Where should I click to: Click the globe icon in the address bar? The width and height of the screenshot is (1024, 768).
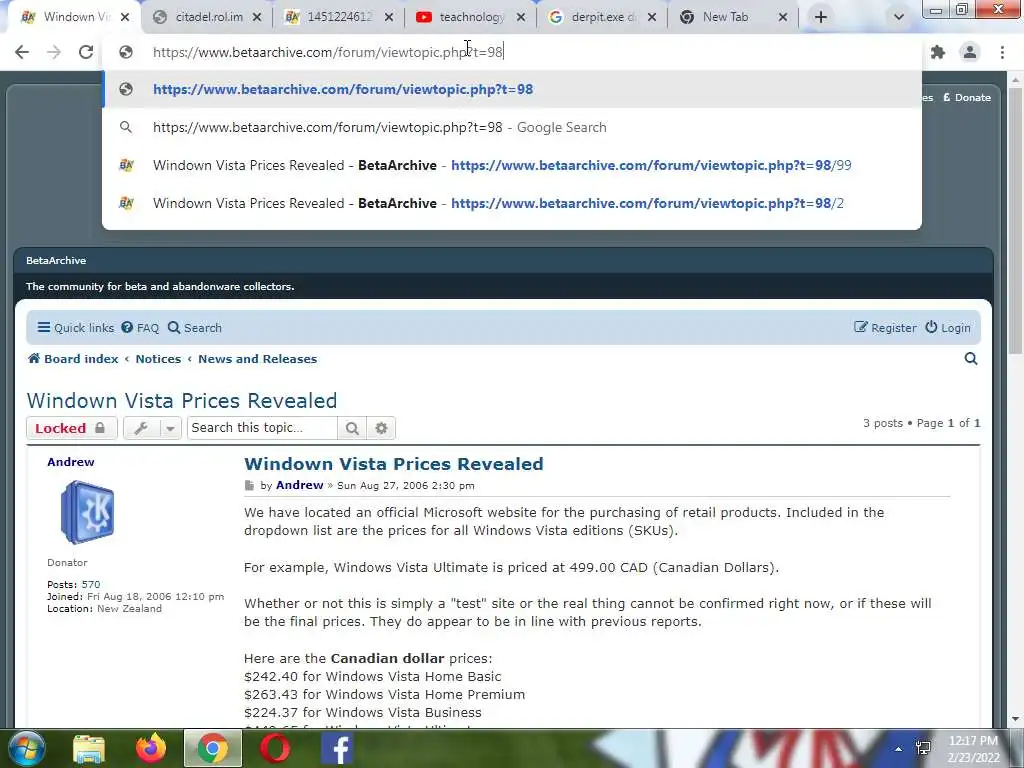[x=126, y=52]
